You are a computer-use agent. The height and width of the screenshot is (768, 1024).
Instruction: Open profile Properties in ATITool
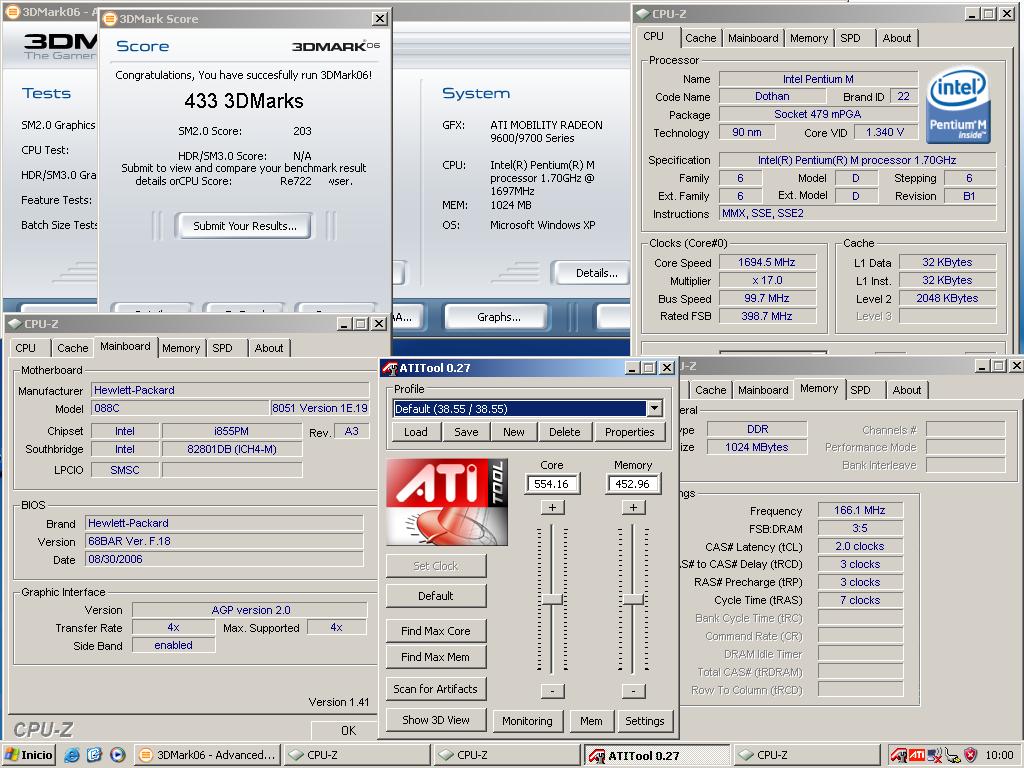[630, 432]
